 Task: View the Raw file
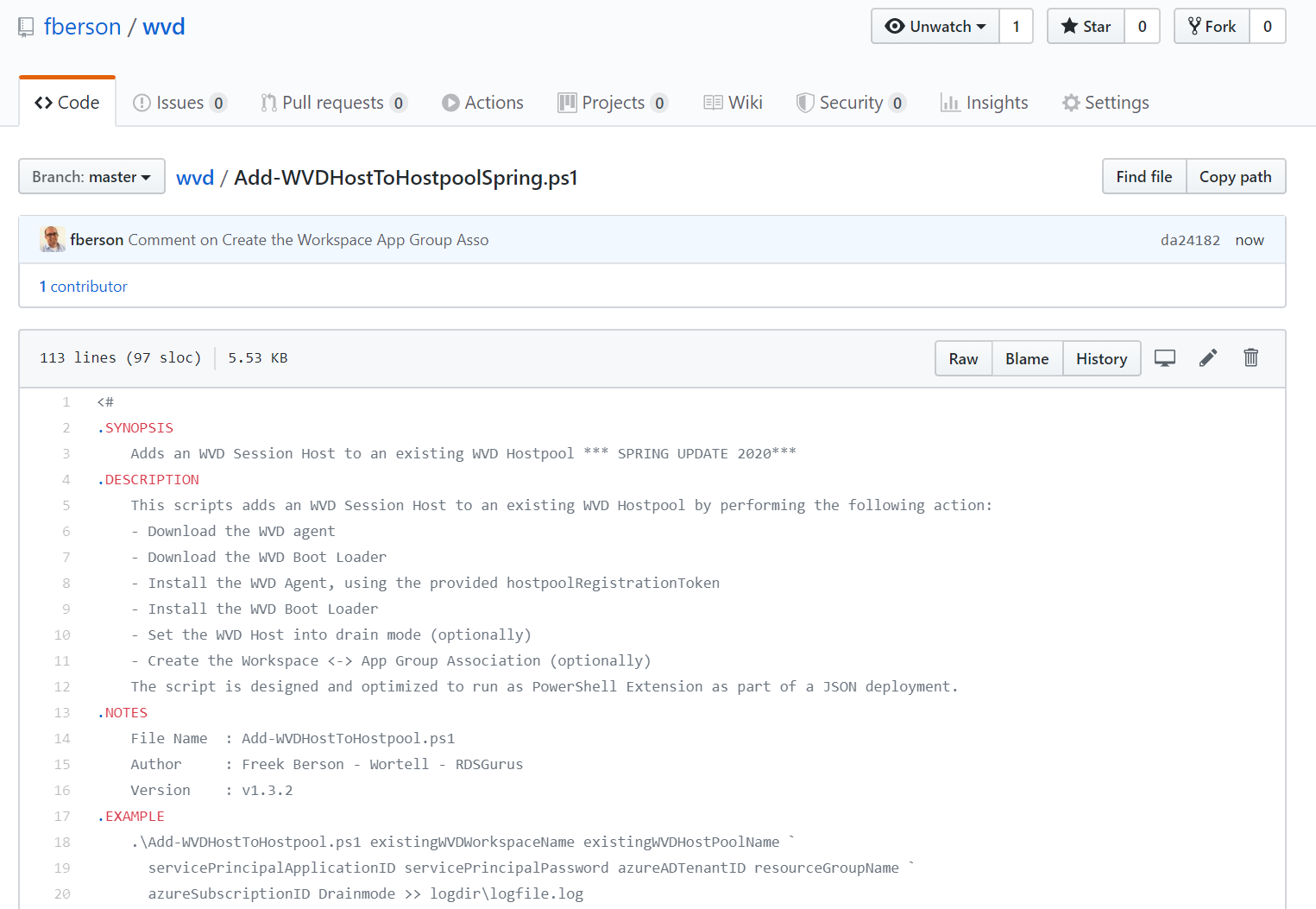click(x=964, y=358)
